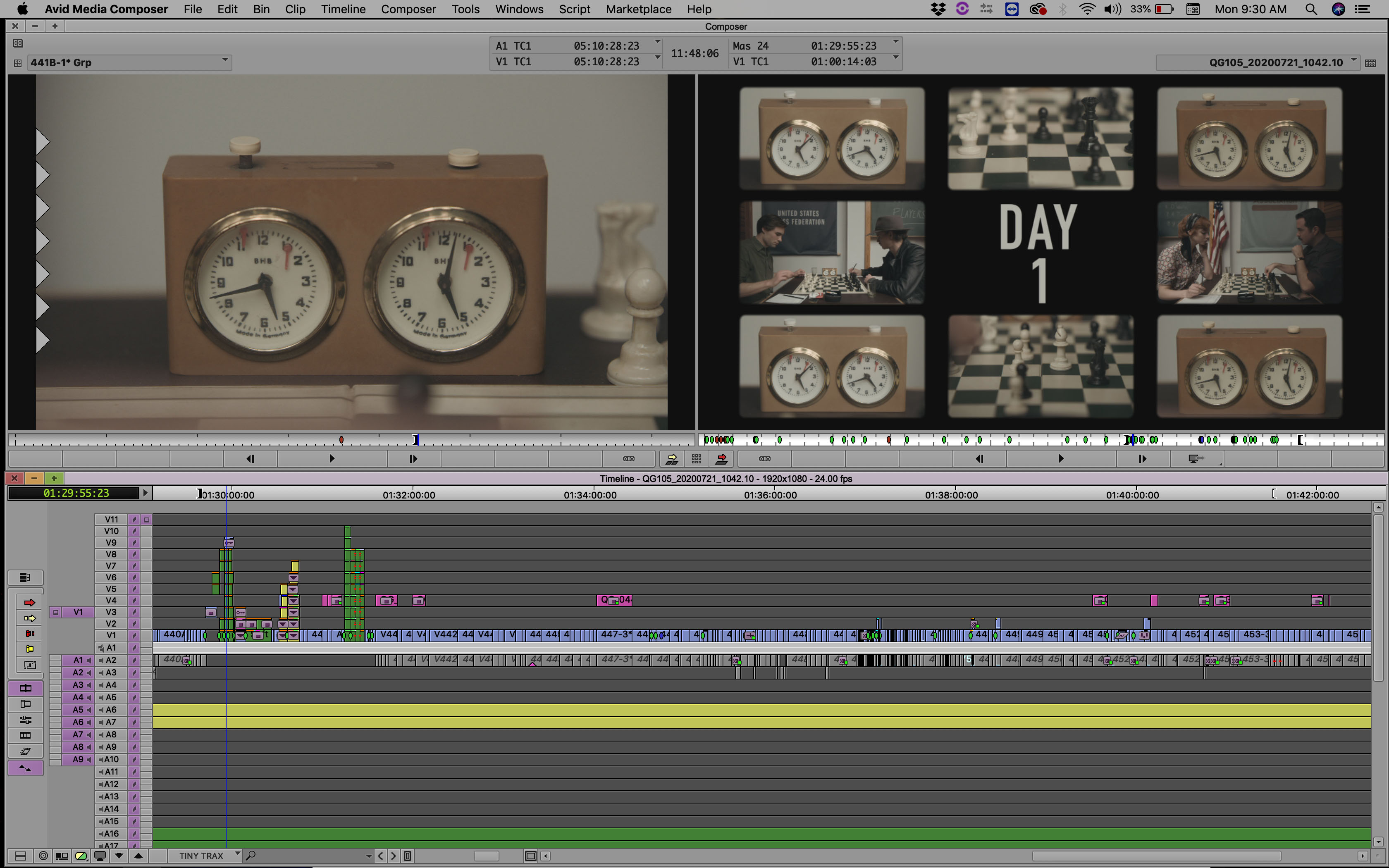Click the timeline scale zoom slider

pyautogui.click(x=486, y=856)
